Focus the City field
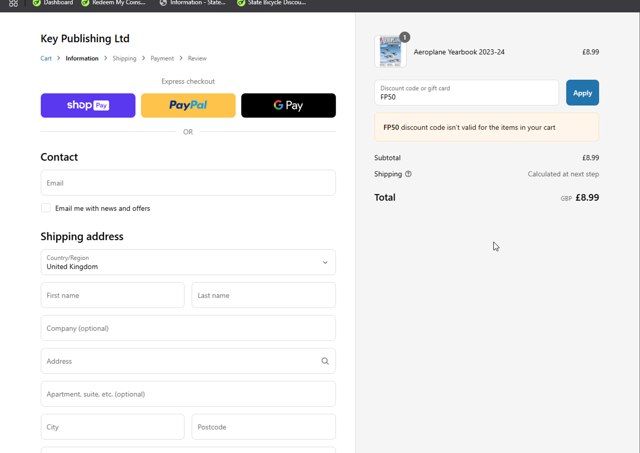 [112, 427]
